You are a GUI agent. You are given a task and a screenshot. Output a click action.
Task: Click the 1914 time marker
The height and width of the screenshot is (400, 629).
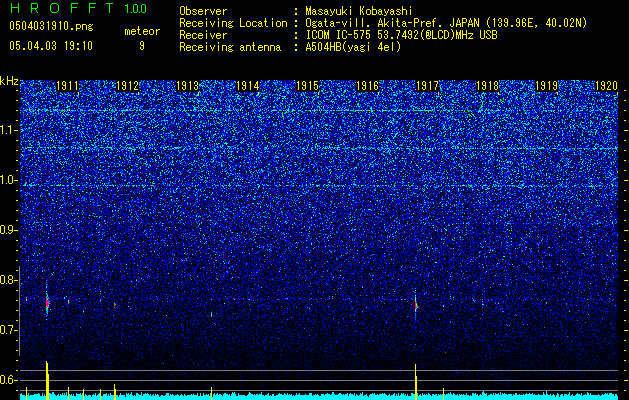pos(248,85)
